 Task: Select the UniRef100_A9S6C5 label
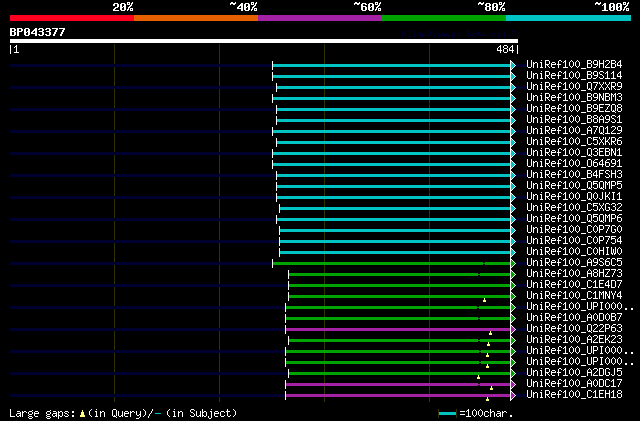(574, 263)
